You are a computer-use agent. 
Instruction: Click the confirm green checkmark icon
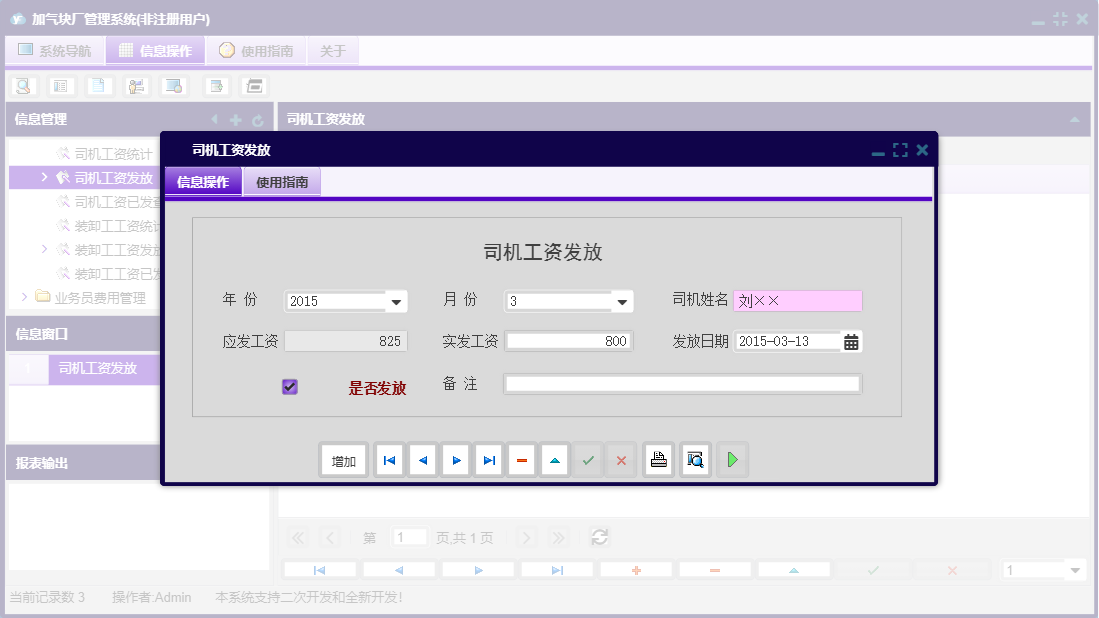pyautogui.click(x=588, y=459)
